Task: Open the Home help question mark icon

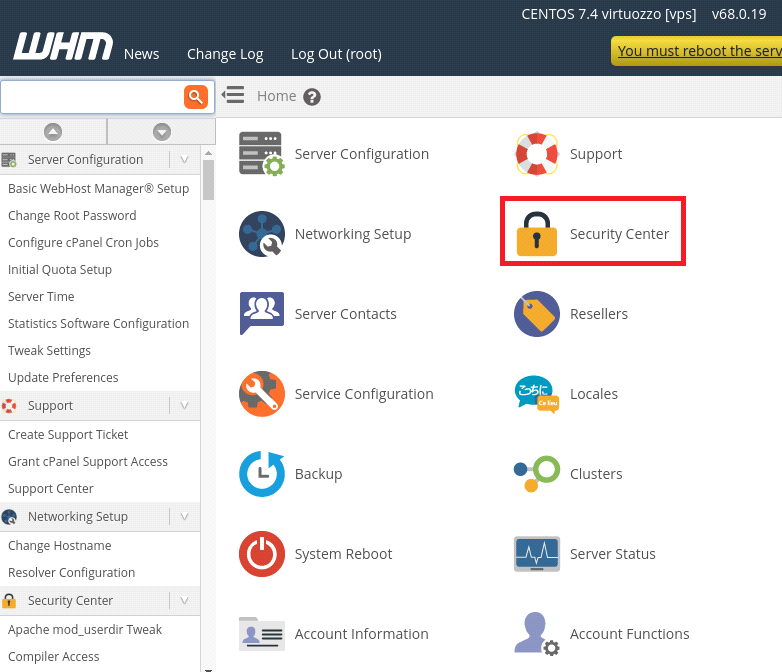Action: tap(312, 97)
